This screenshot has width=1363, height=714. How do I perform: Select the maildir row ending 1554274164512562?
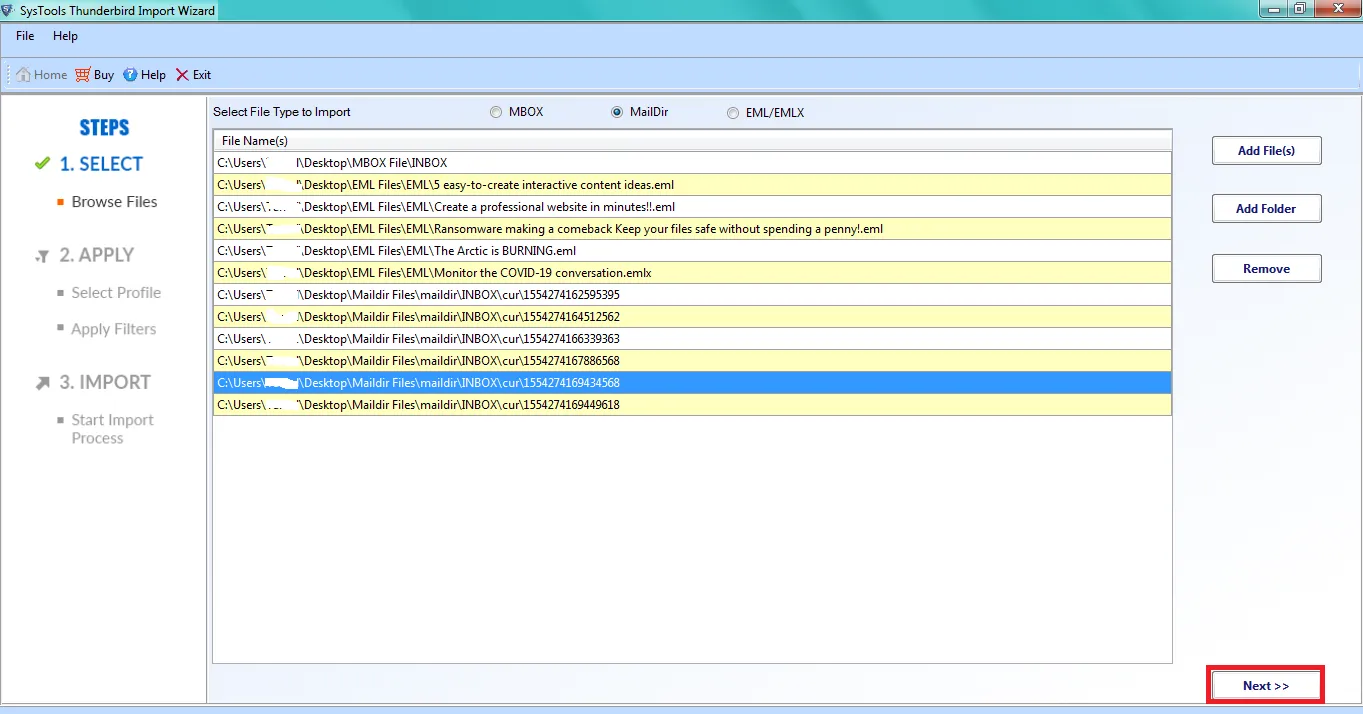[x=692, y=317]
